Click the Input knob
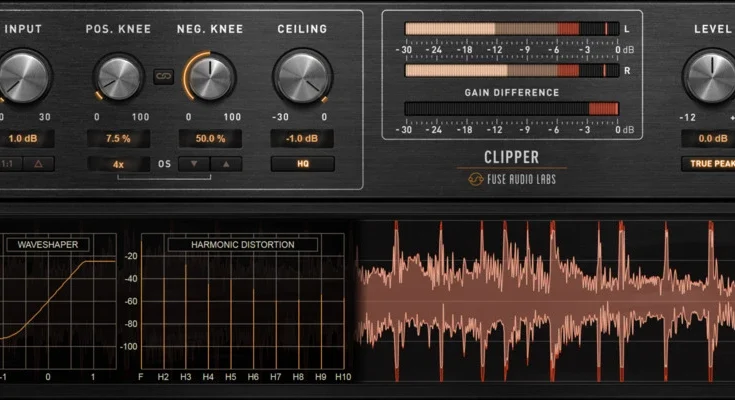This screenshot has width=735, height=400. (x=22, y=77)
